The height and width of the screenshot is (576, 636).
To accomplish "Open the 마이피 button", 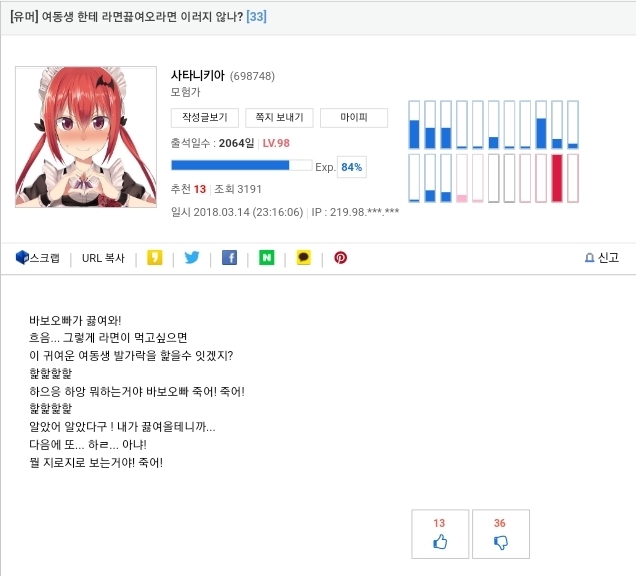I will [x=354, y=118].
